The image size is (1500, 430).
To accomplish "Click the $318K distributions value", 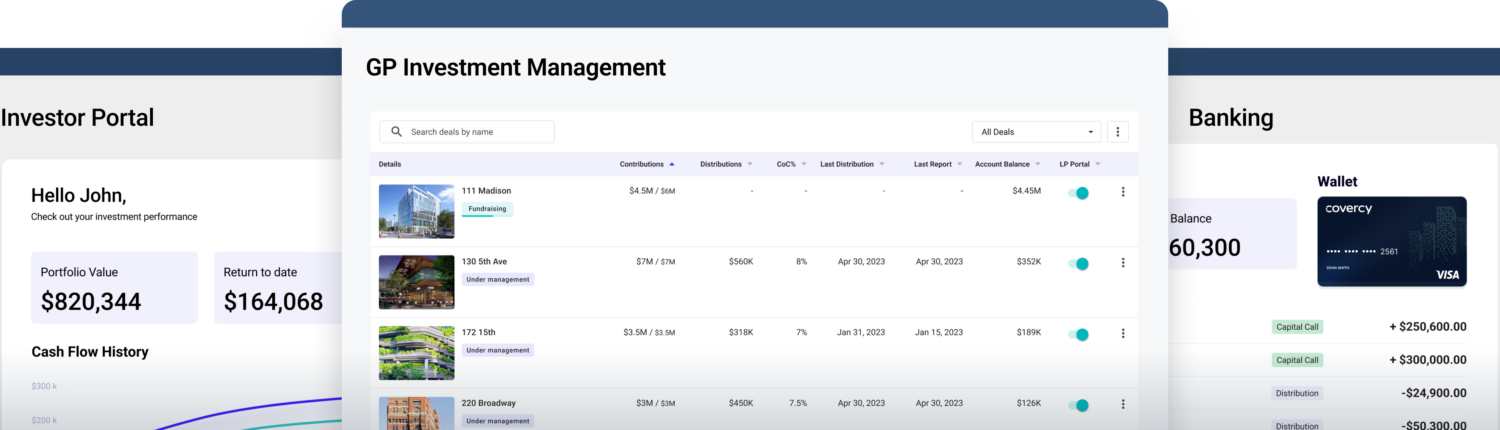I will pos(740,333).
